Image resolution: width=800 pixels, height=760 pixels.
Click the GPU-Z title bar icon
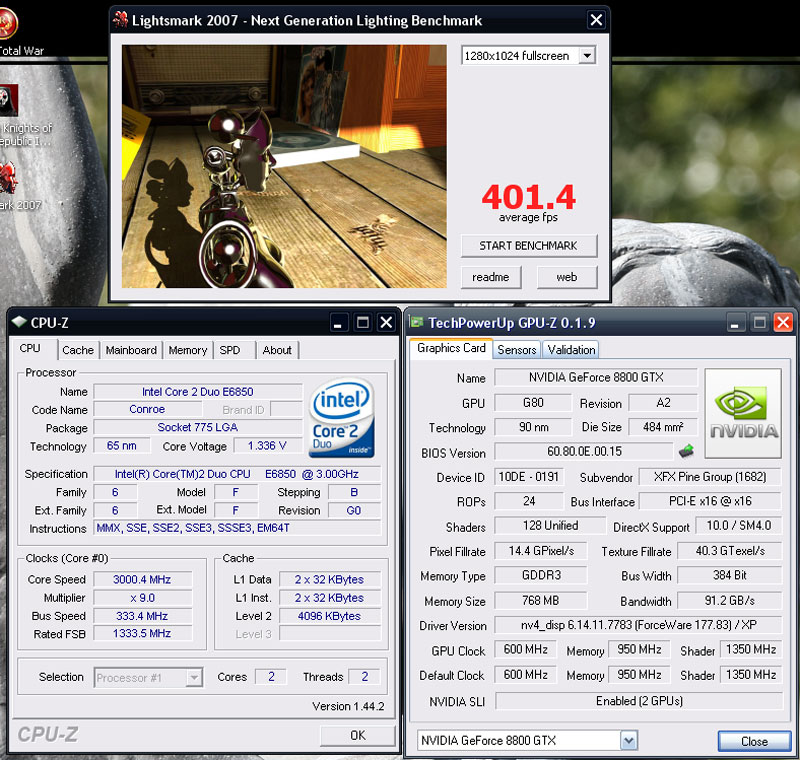pos(417,322)
